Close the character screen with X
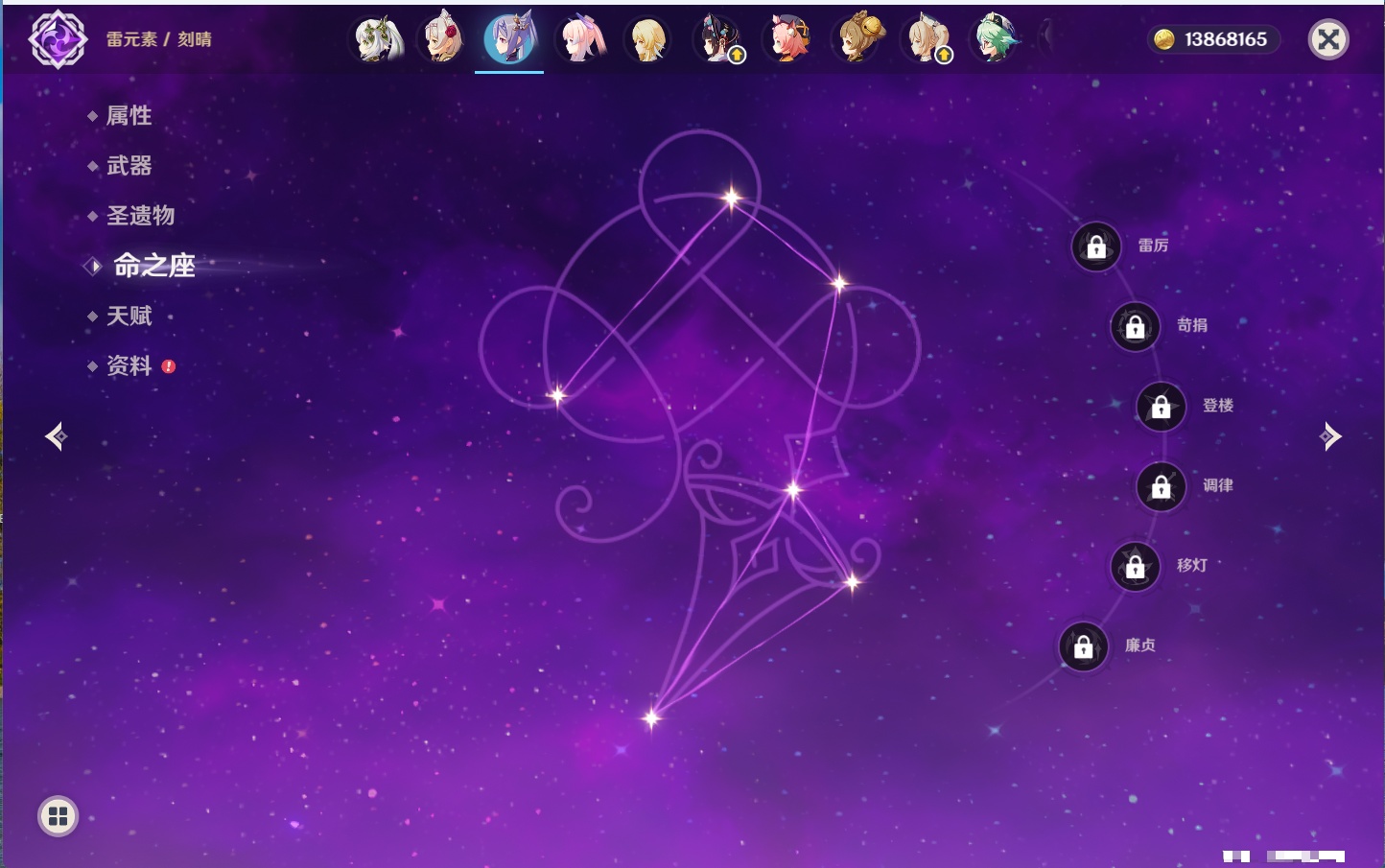1385x868 pixels. click(x=1328, y=39)
